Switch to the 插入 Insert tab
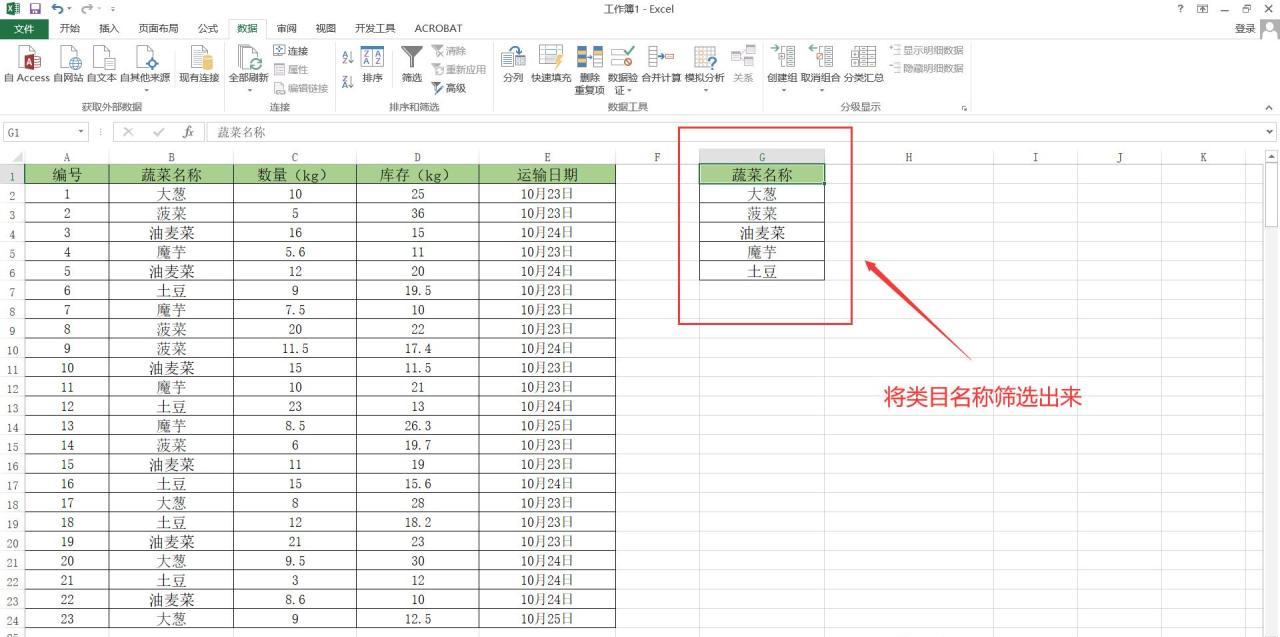Image resolution: width=1280 pixels, height=637 pixels. [x=108, y=28]
